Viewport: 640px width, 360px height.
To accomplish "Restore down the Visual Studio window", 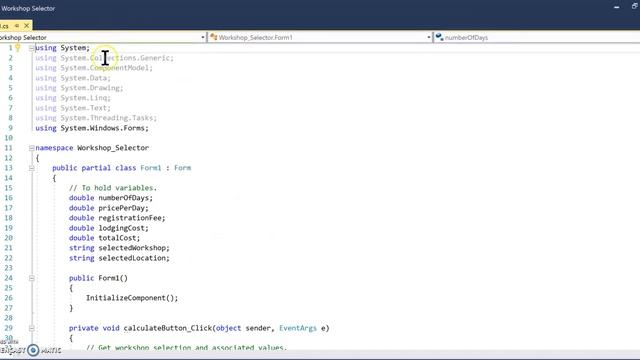I will point(635,6).
